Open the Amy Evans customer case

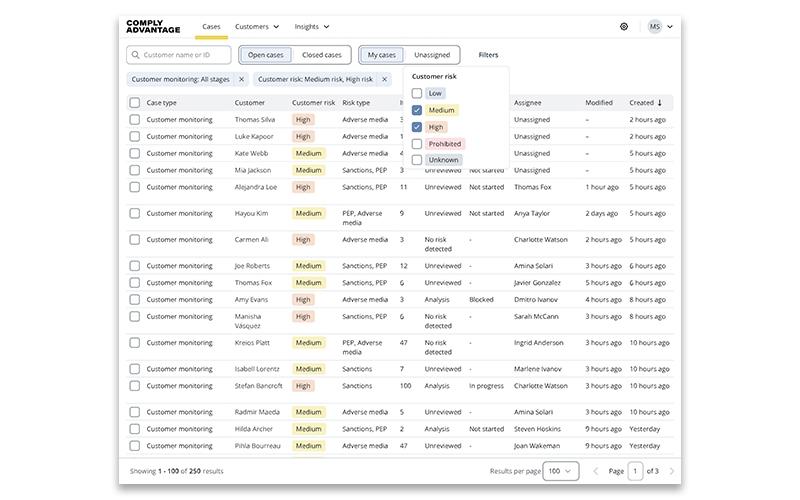(251, 299)
